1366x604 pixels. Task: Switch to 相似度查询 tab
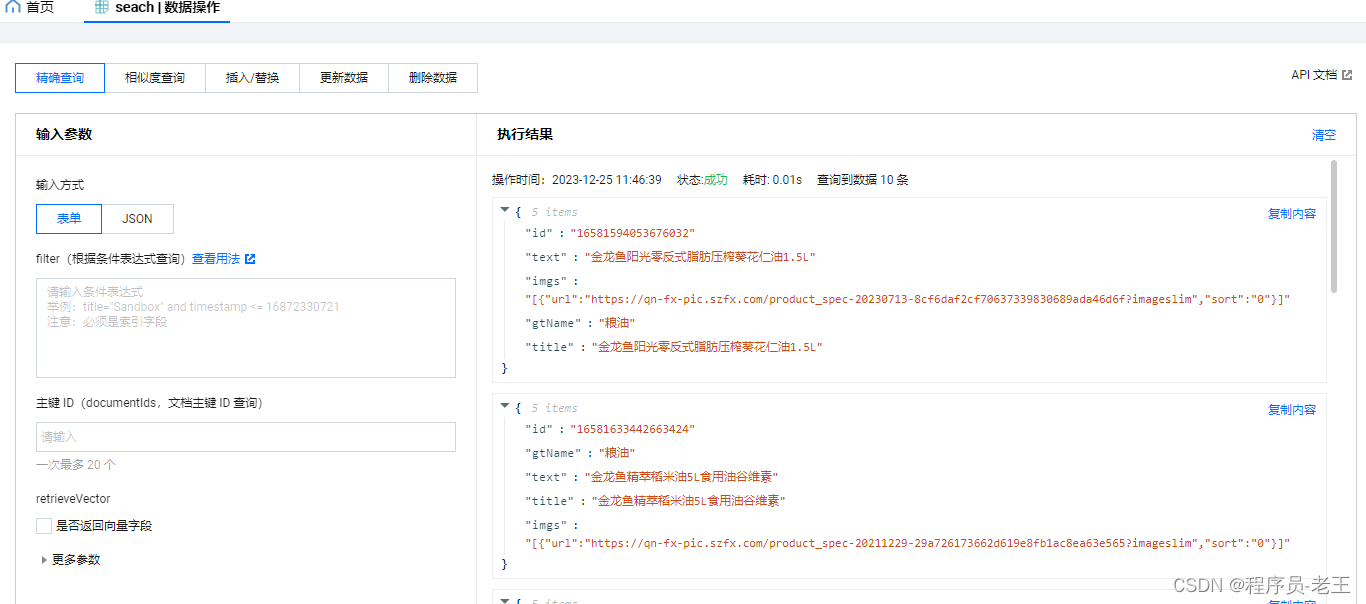[155, 78]
